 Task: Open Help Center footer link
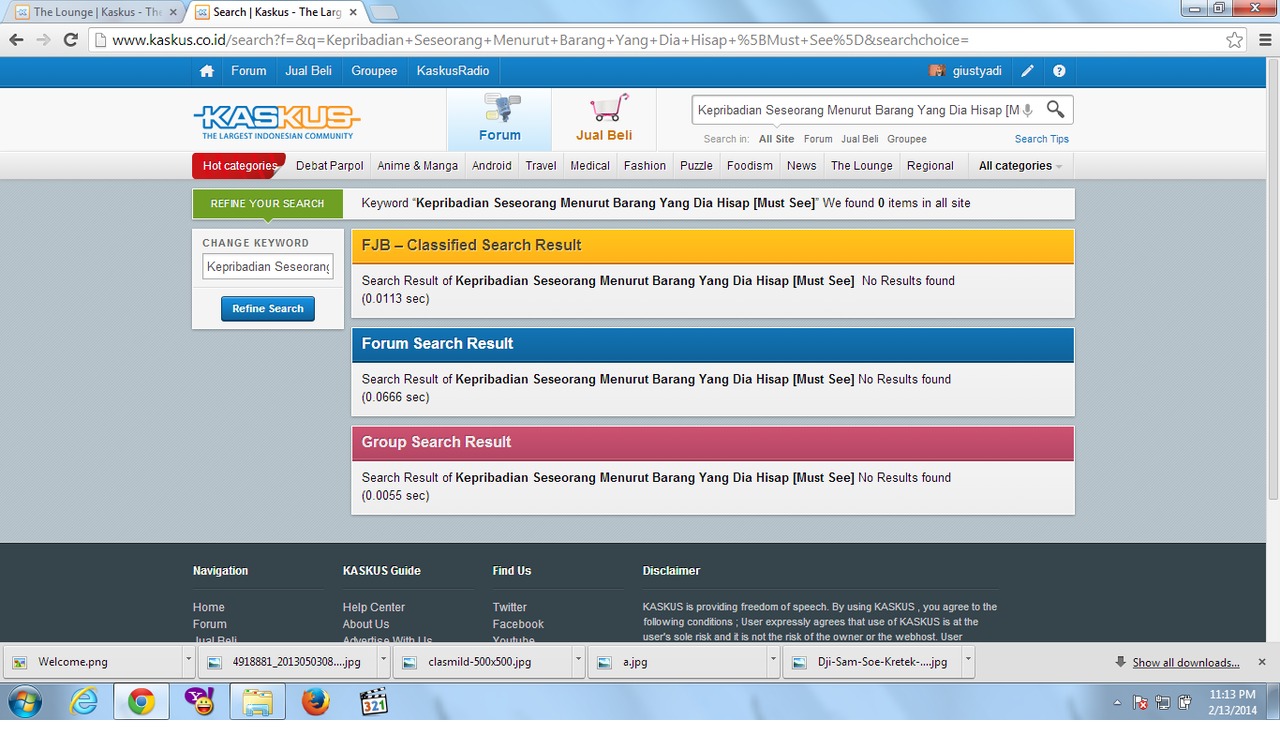coord(374,607)
